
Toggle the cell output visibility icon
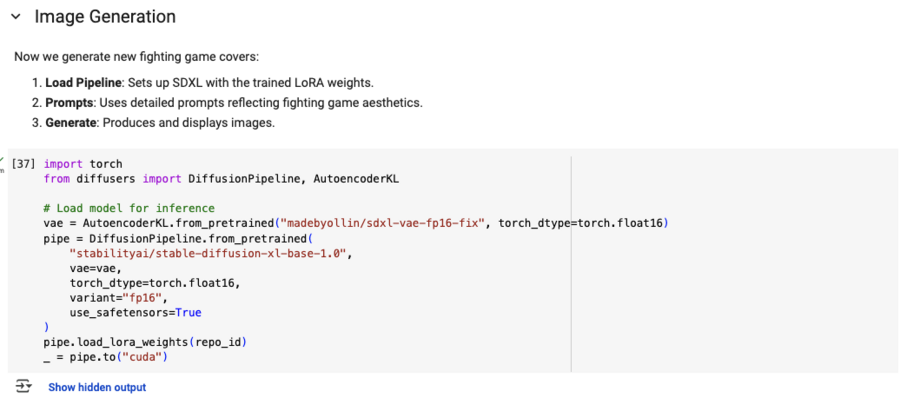(22, 386)
